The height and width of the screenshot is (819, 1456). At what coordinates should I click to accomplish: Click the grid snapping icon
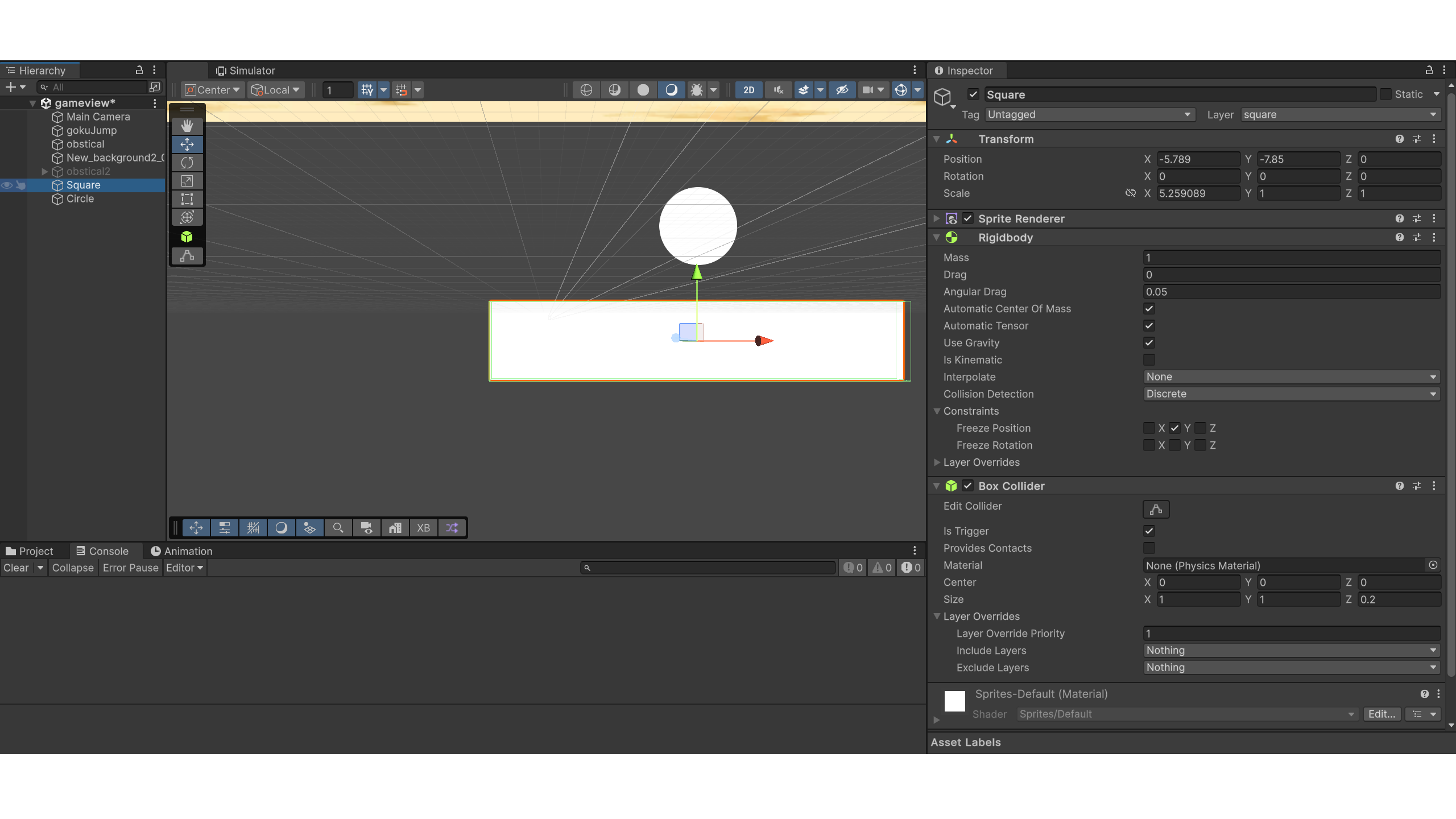(402, 90)
